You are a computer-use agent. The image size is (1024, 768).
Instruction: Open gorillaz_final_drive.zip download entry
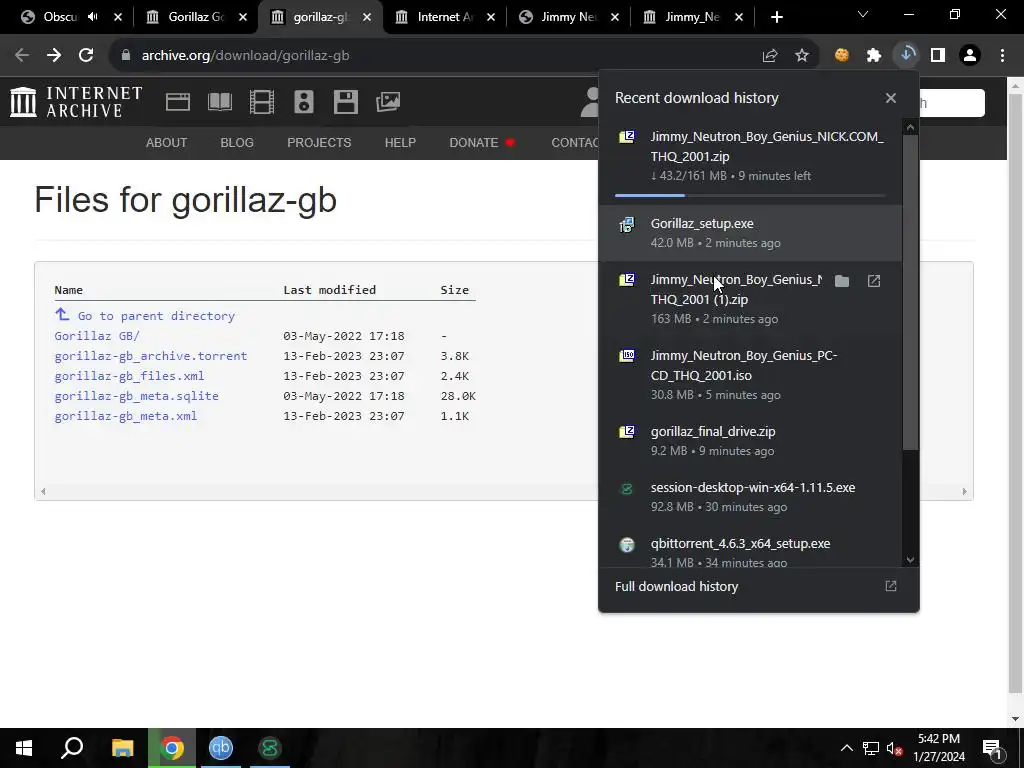(x=750, y=441)
